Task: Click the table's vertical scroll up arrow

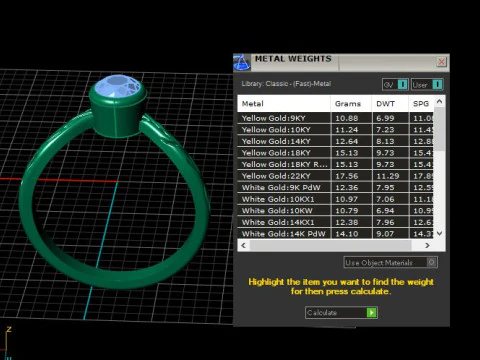Action: (x=440, y=101)
